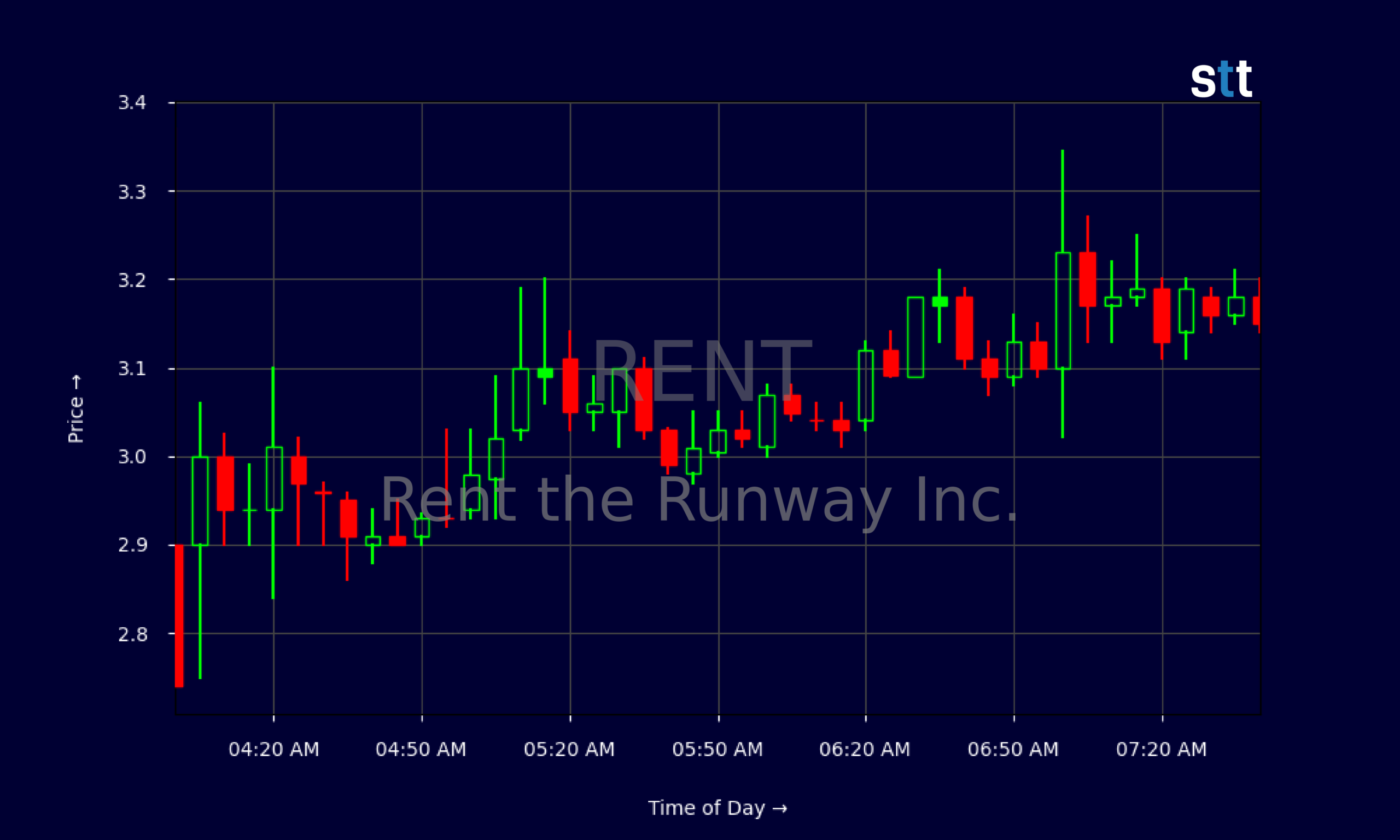Select the 05:50 AM time label

(x=717, y=749)
